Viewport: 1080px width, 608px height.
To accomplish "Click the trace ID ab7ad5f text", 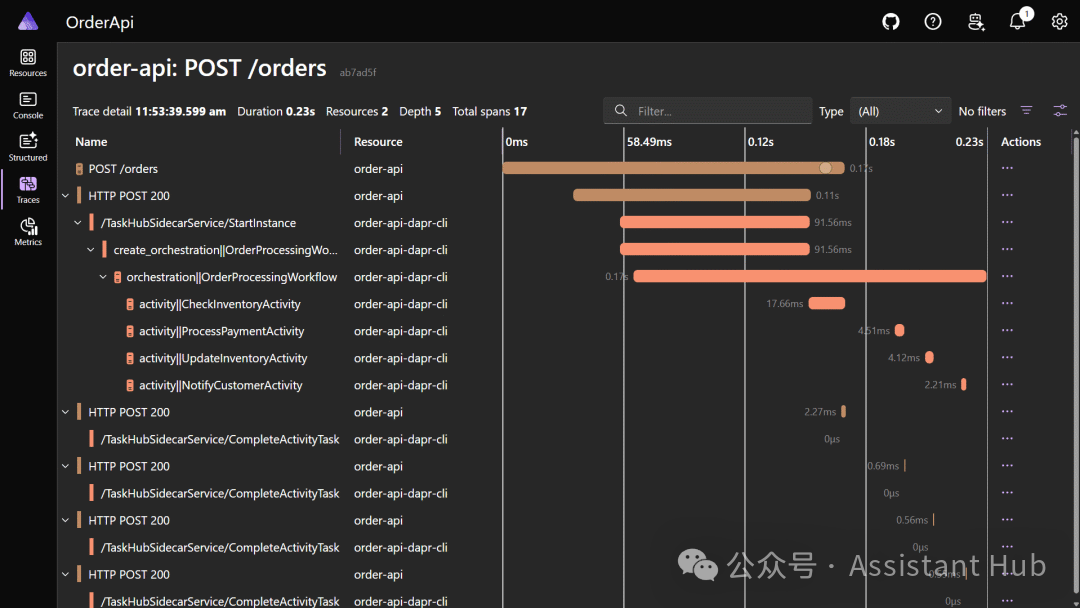I will (357, 72).
